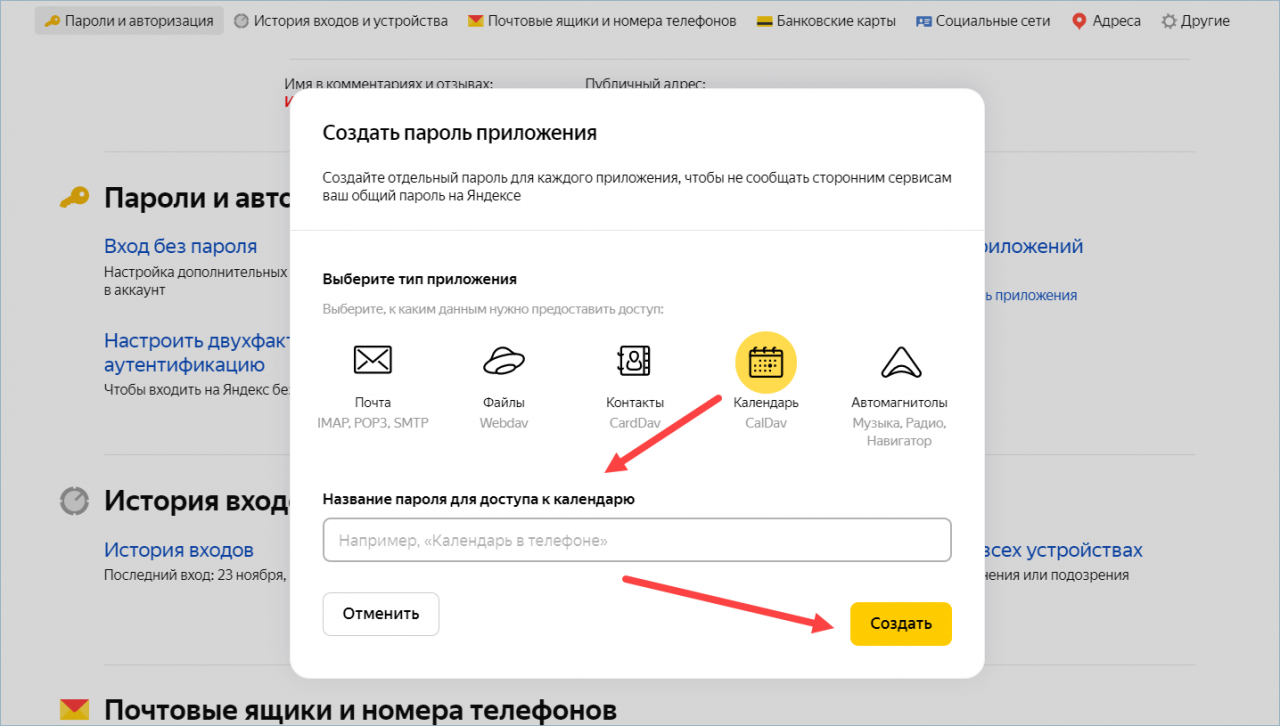Image resolution: width=1280 pixels, height=726 pixels.
Task: Click the Контакты label in the dialog
Action: pyautogui.click(x=635, y=403)
